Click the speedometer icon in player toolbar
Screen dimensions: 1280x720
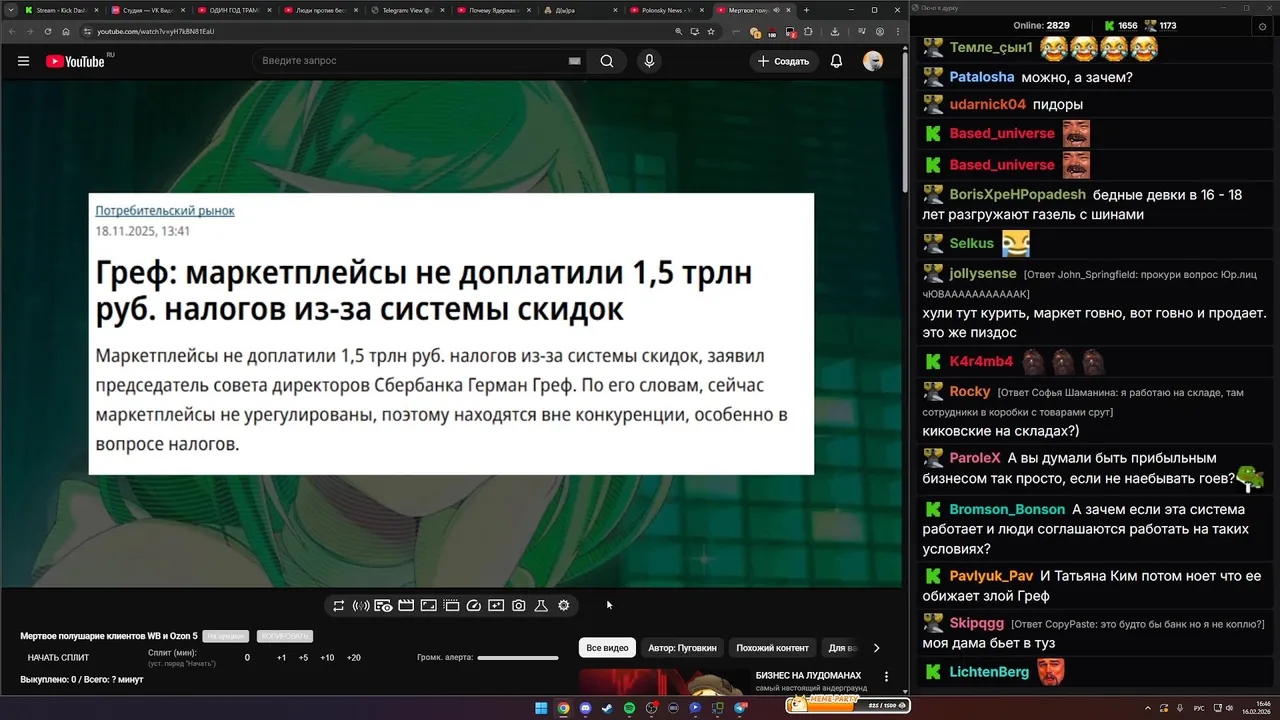[474, 606]
